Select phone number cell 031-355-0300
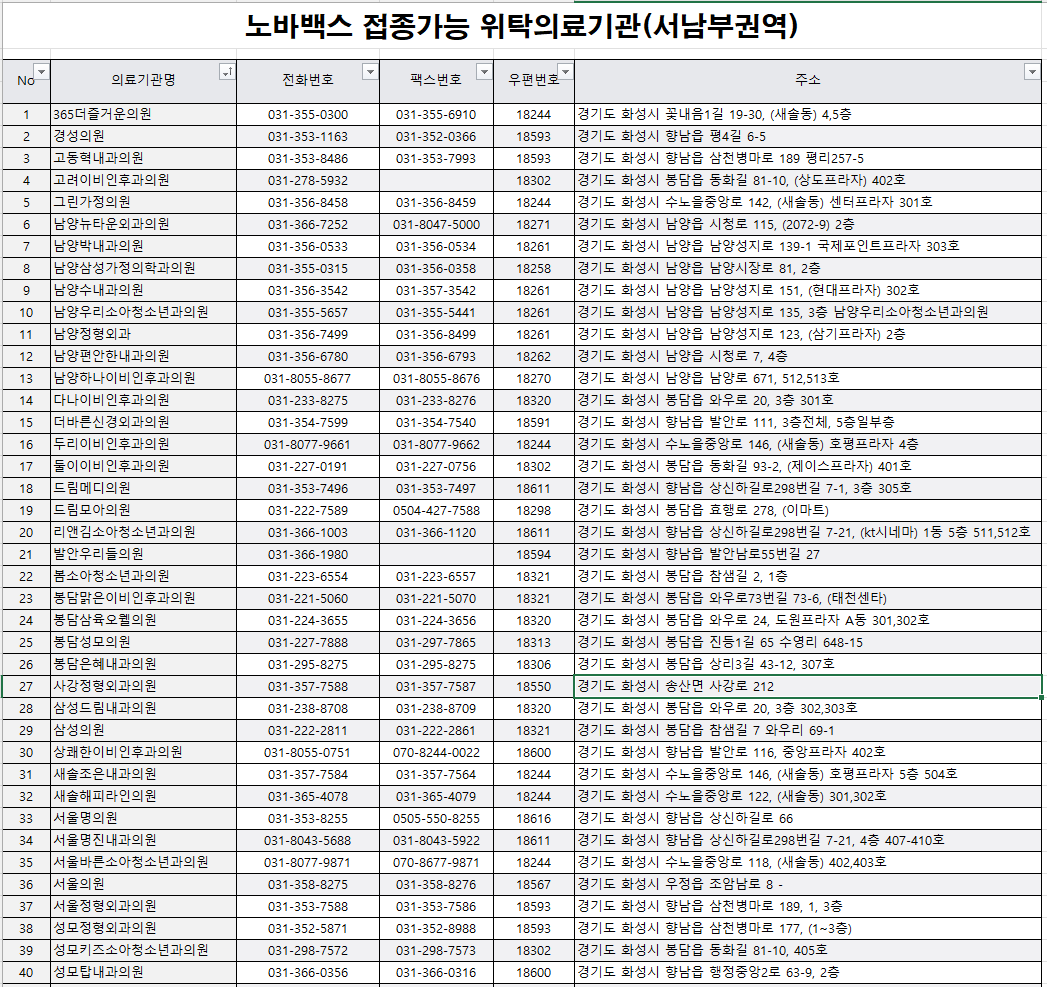 coord(308,114)
